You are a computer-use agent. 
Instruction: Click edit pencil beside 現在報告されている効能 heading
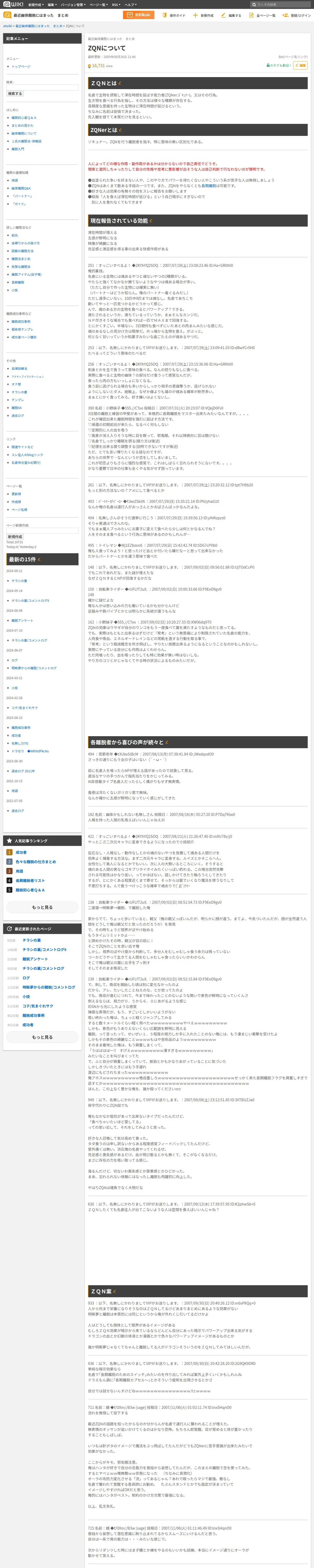[x=151, y=221]
